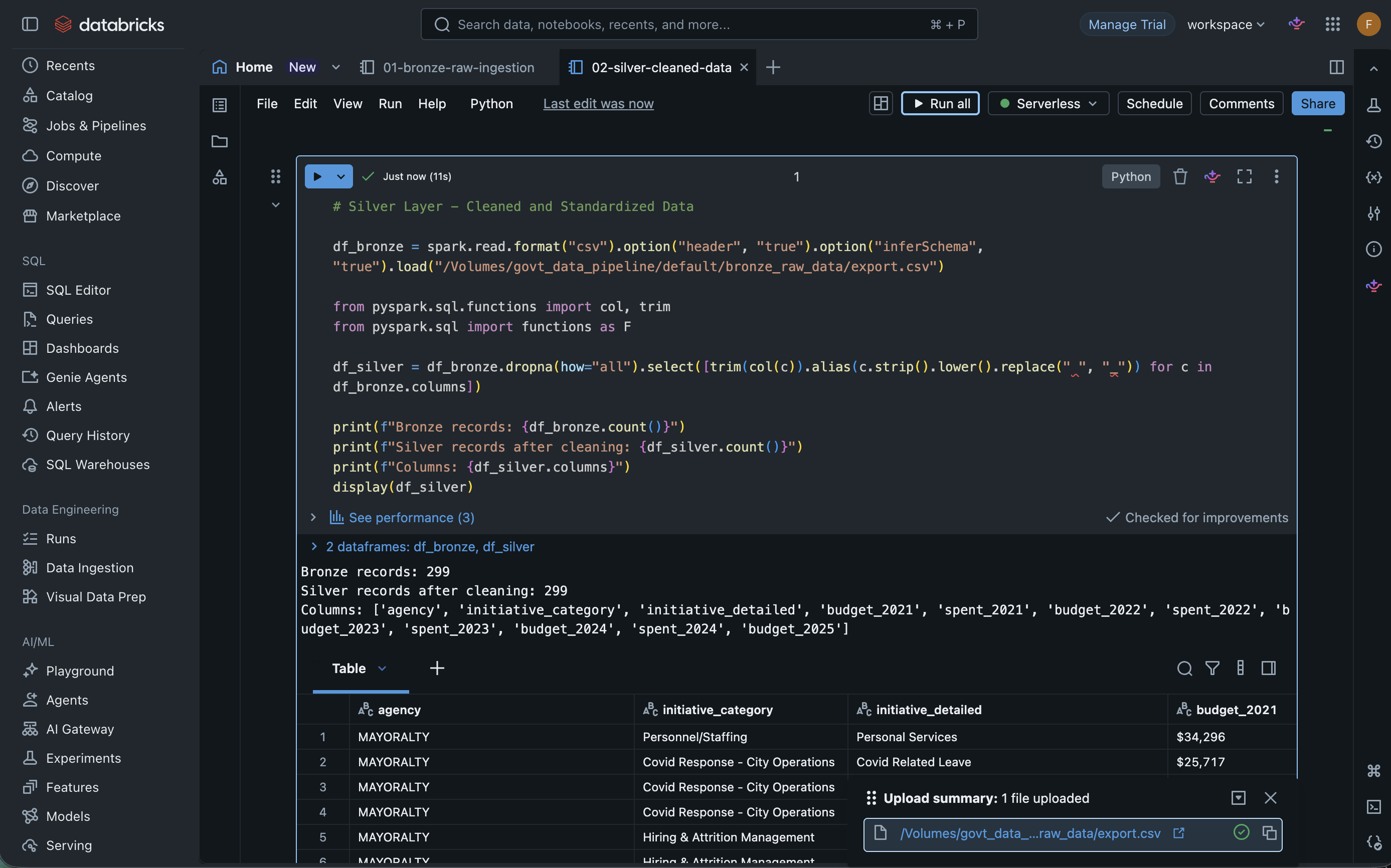The height and width of the screenshot is (868, 1391).
Task: Open the Run menu
Action: (x=390, y=103)
